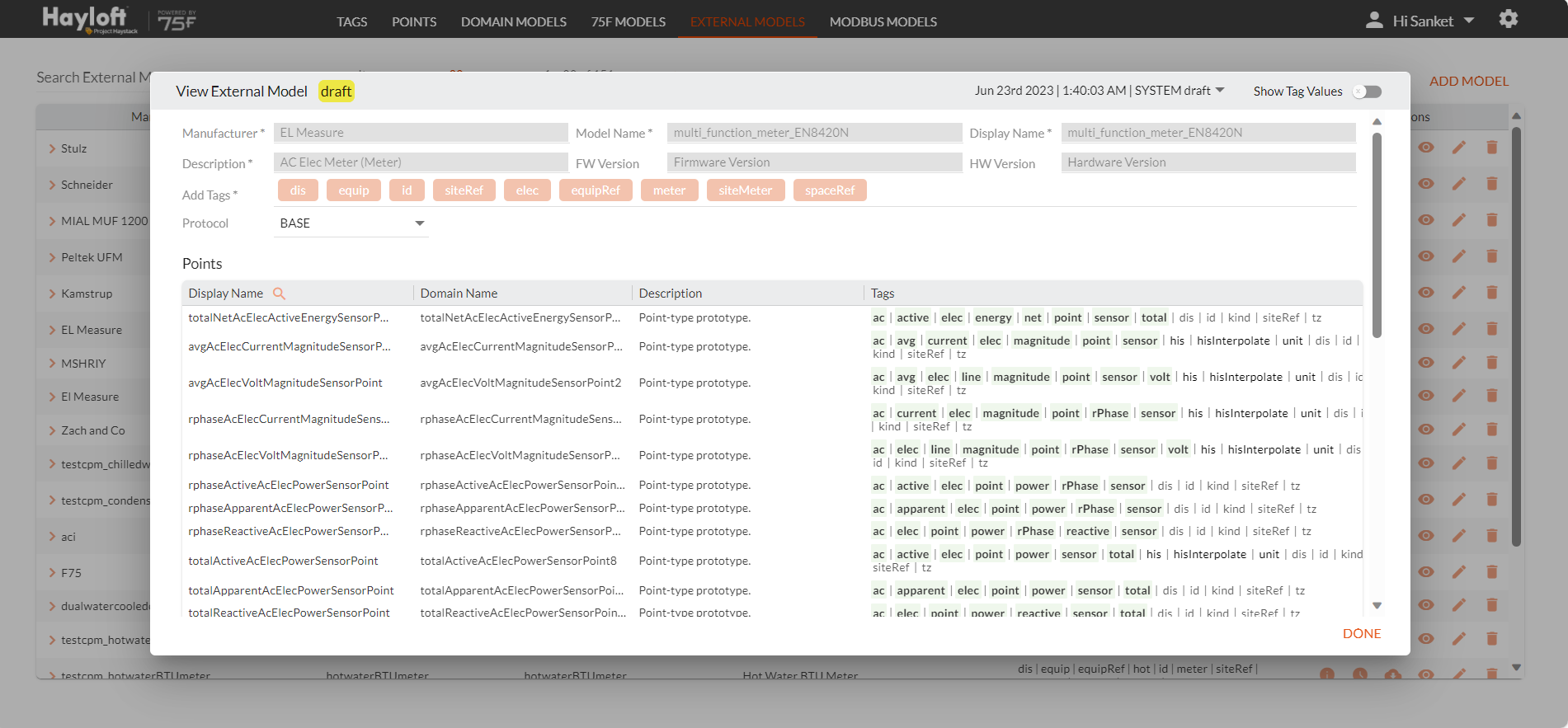Go to the TAGS tab

point(351,21)
